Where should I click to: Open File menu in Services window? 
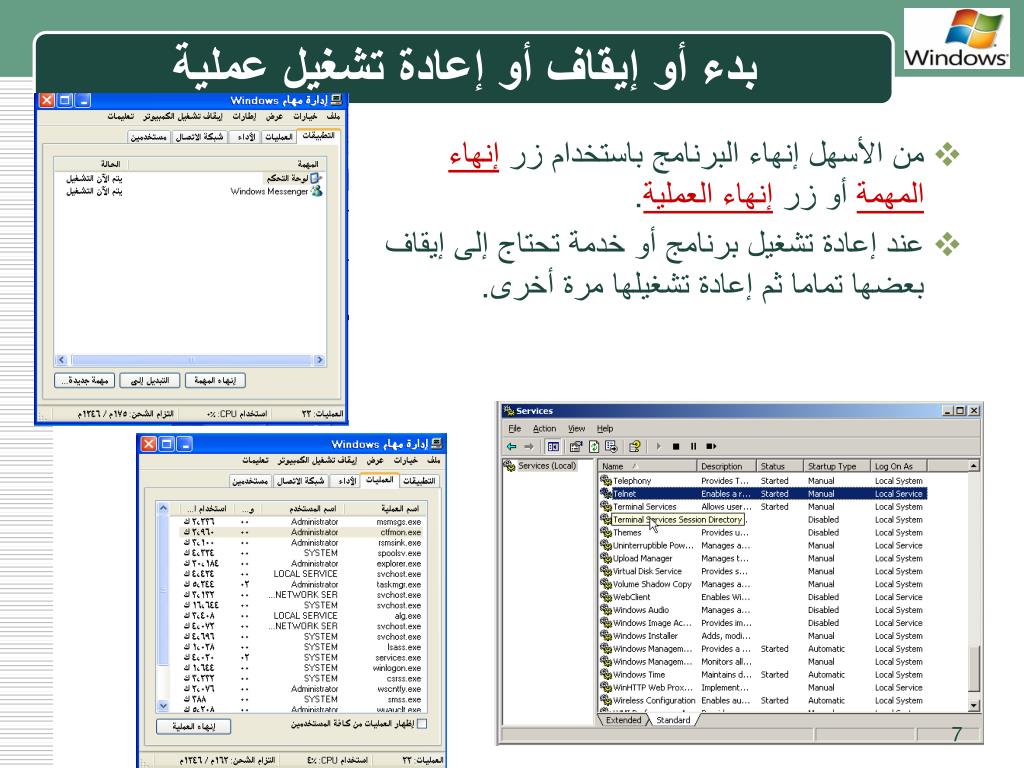coord(515,429)
